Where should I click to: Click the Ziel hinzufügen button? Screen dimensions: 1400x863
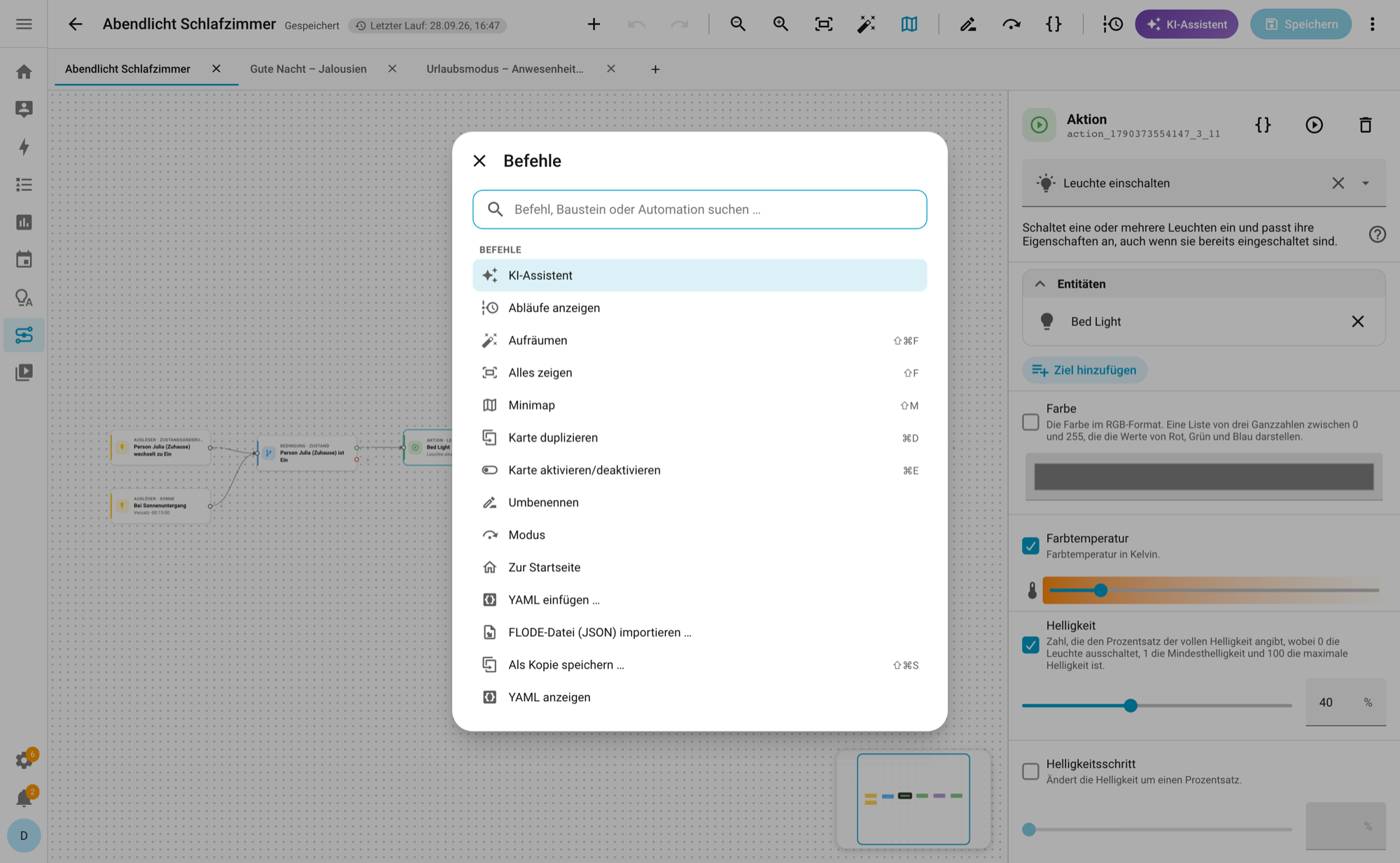[1084, 370]
